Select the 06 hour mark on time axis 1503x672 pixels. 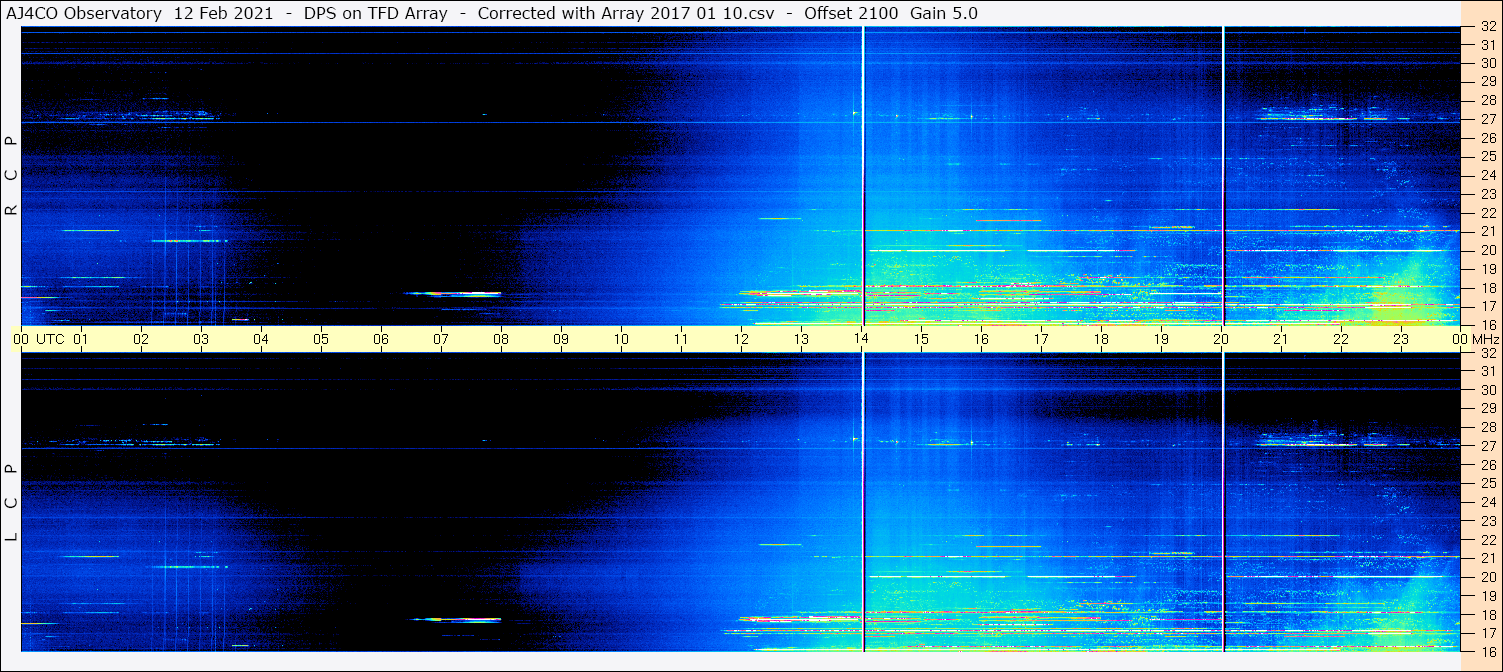381,339
